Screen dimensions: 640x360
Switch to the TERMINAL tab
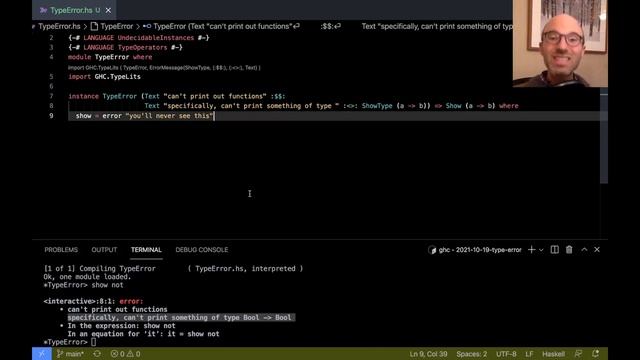(146, 250)
